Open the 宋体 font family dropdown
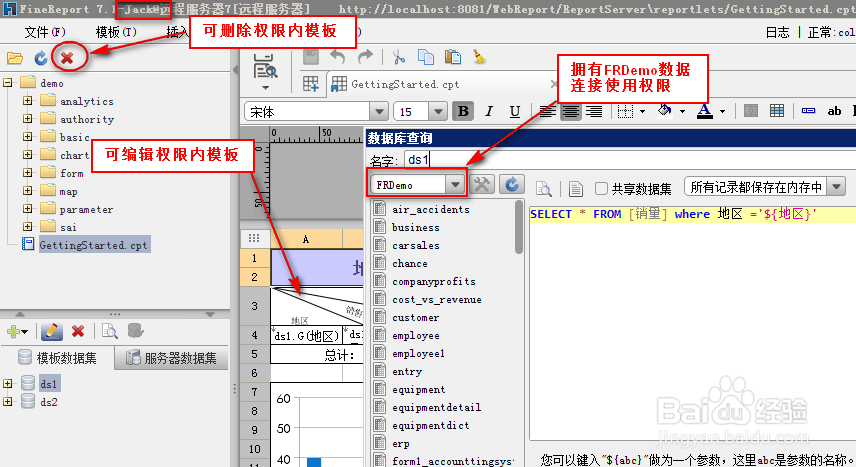Image resolution: width=856 pixels, height=467 pixels. (x=379, y=112)
